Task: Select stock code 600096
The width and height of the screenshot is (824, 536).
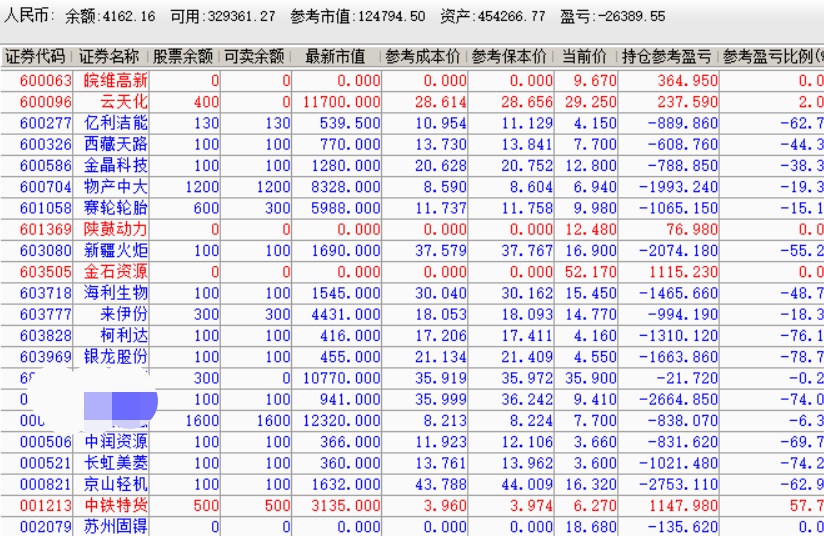Action: click(x=46, y=102)
